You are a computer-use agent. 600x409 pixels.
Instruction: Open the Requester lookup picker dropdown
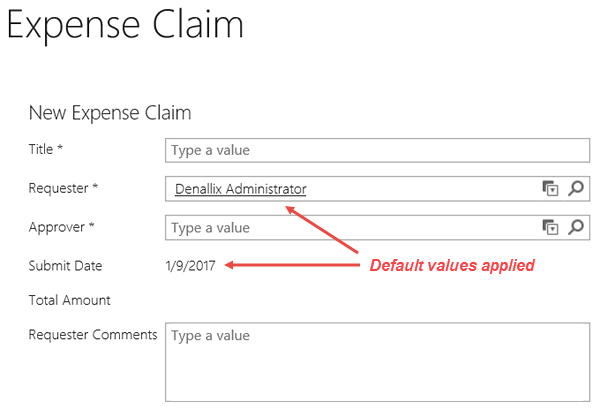coord(551,188)
